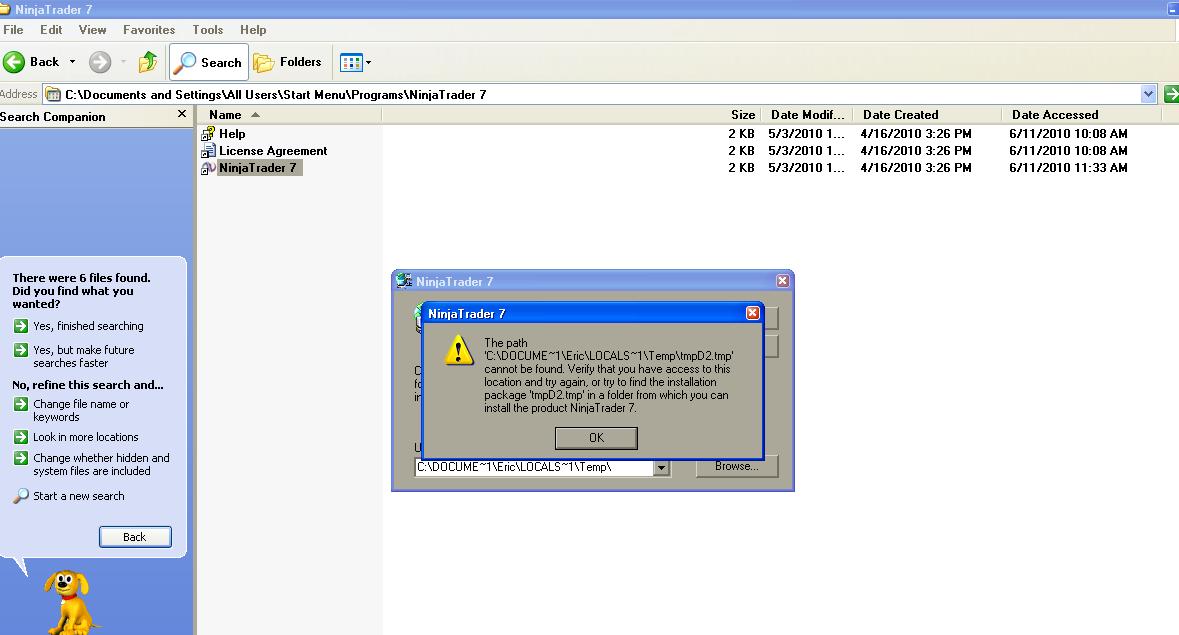
Task: Sort by the Name column header
Action: (x=289, y=115)
